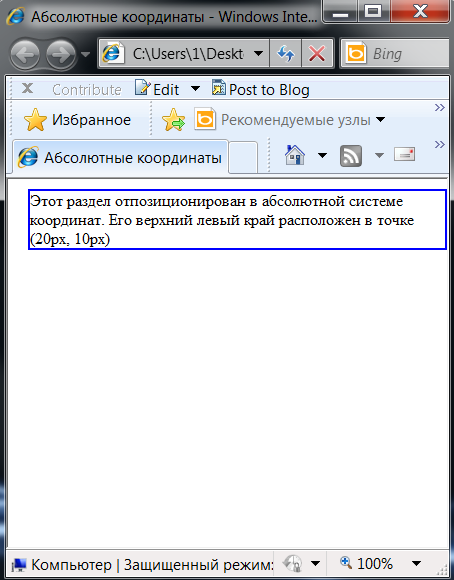Select the Абсолютные координаты tab
The width and height of the screenshot is (454, 580).
click(121, 157)
